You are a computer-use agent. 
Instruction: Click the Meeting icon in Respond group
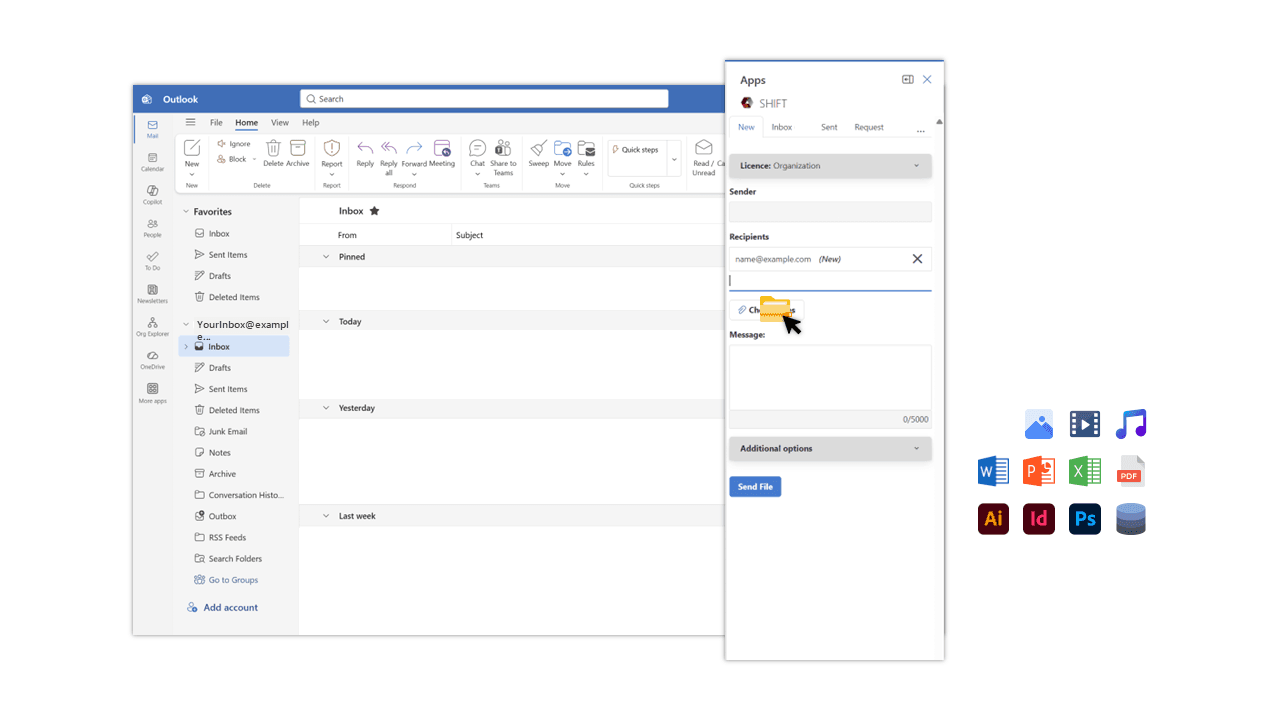pyautogui.click(x=442, y=148)
